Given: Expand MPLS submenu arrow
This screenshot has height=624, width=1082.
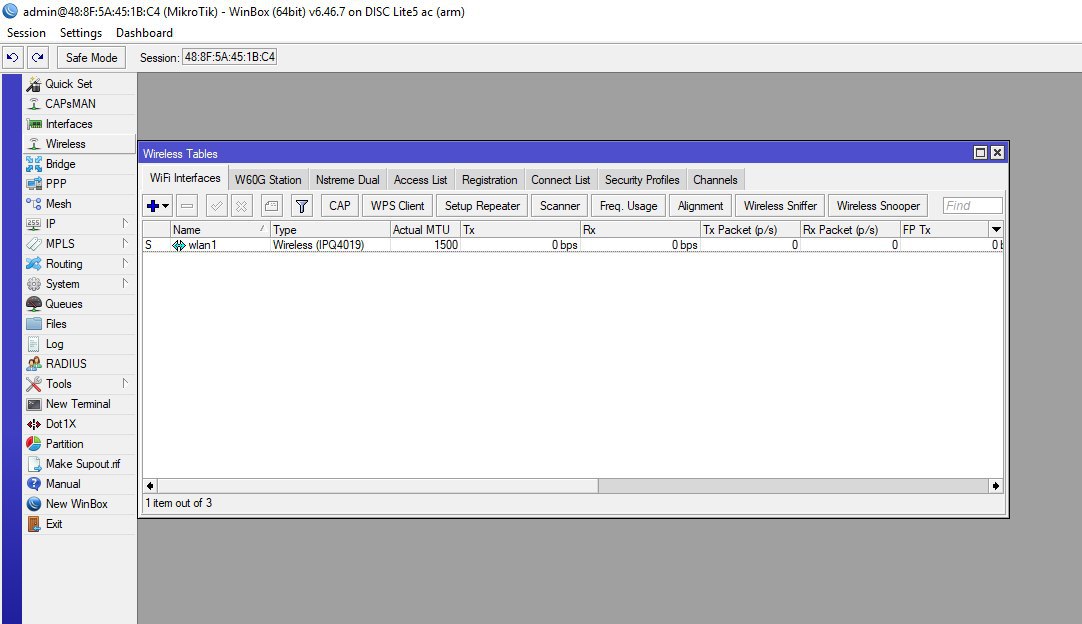Looking at the screenshot, I should coord(125,243).
